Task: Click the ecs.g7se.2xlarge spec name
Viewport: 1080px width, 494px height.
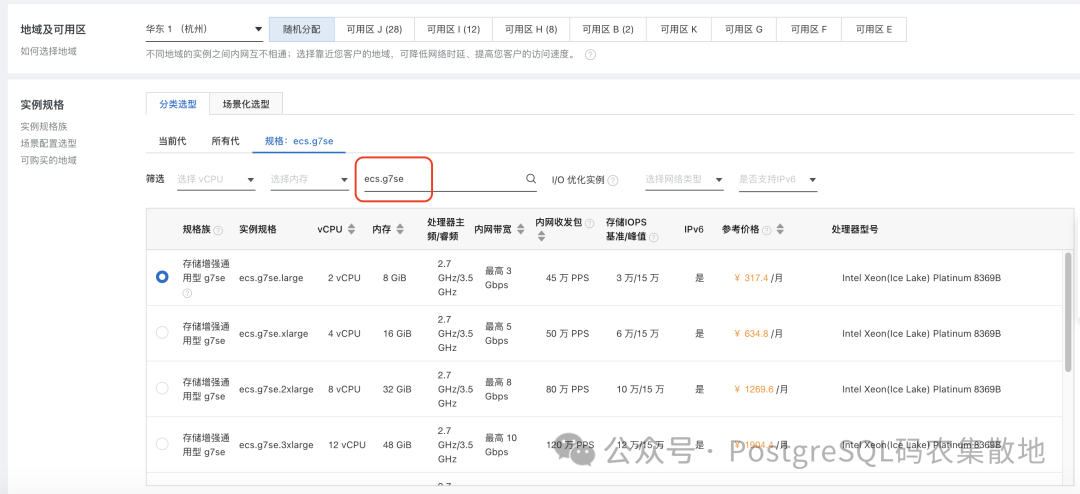Action: click(x=276, y=389)
